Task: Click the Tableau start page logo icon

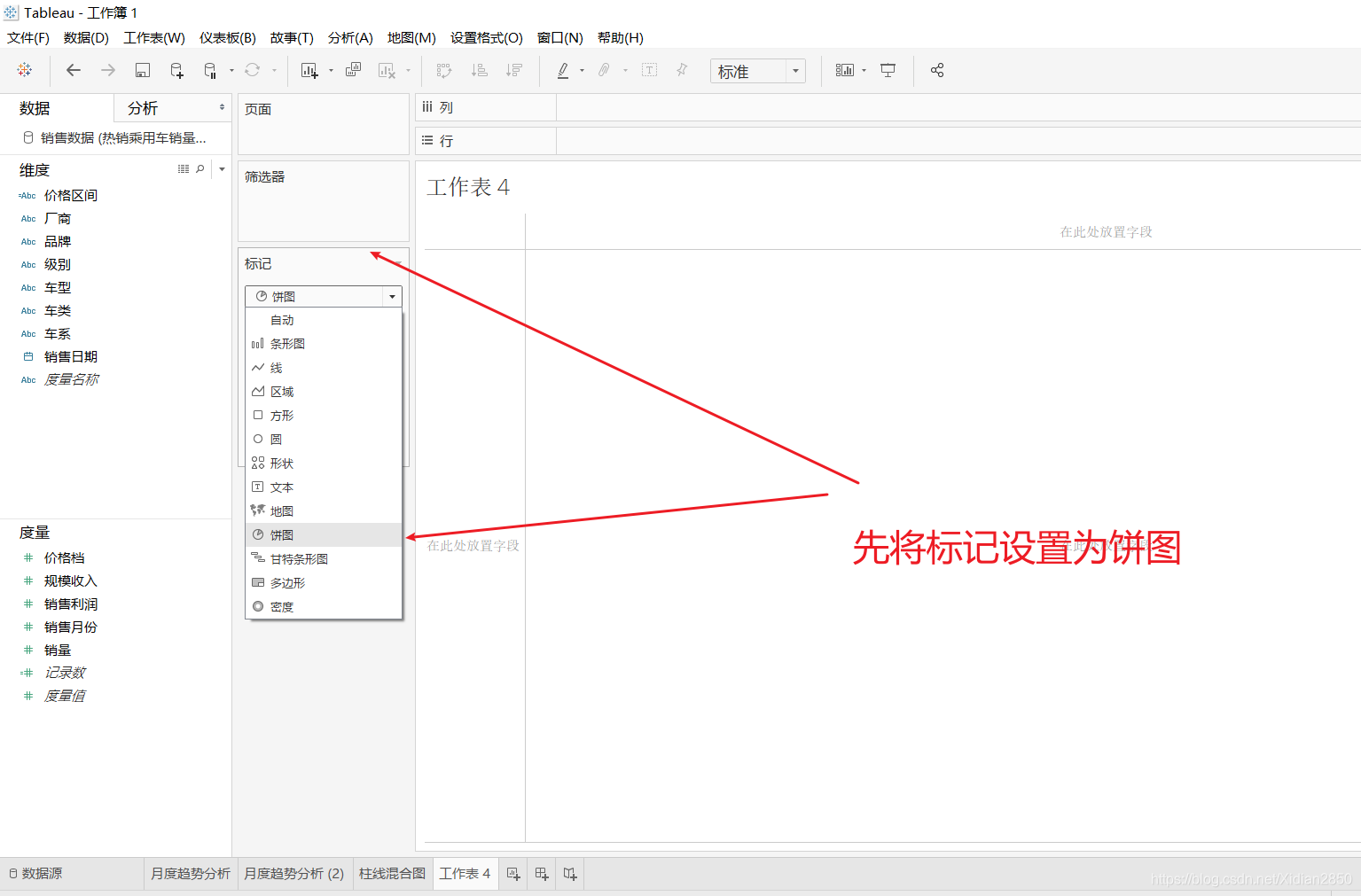Action: 25,70
